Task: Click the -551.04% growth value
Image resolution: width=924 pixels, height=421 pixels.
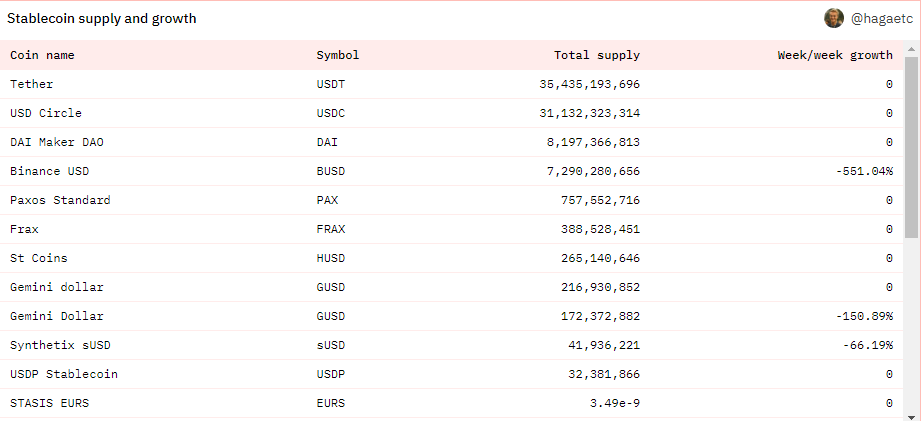Action: coord(864,171)
